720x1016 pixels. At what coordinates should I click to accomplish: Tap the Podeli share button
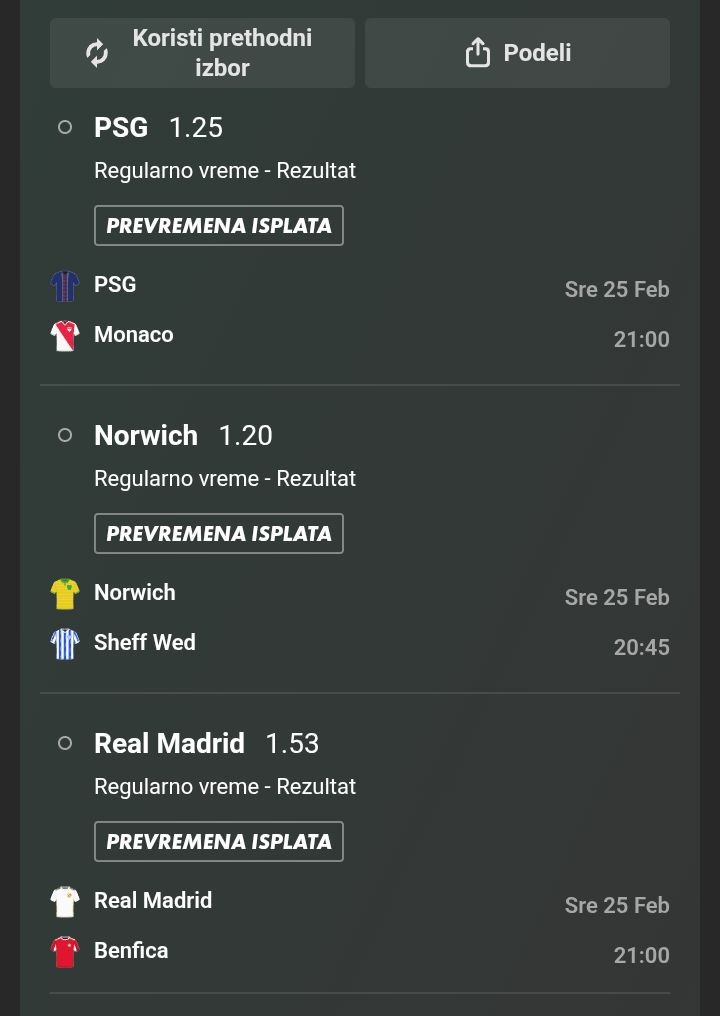pyautogui.click(x=517, y=53)
